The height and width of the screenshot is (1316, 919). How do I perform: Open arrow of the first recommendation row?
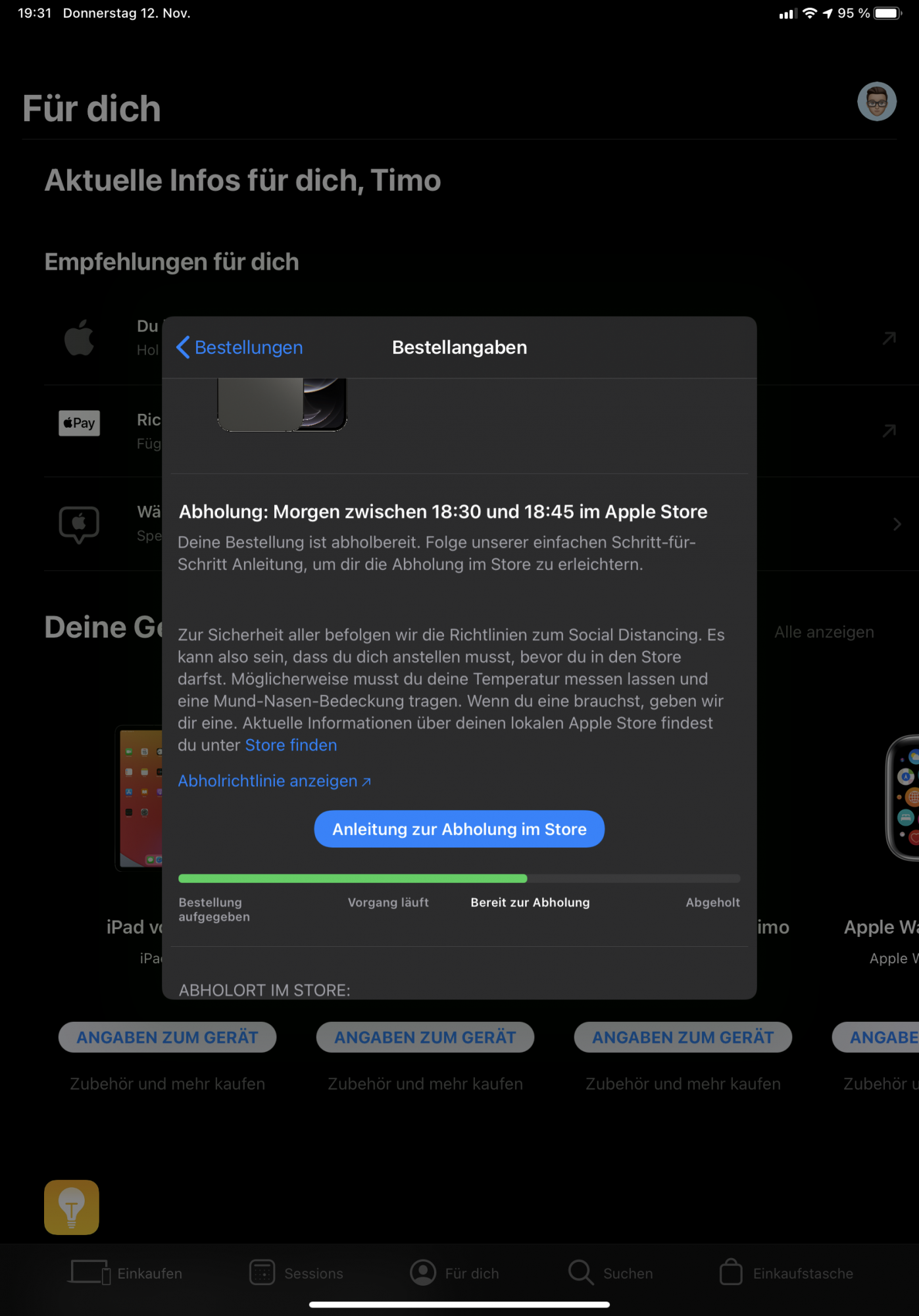(889, 338)
